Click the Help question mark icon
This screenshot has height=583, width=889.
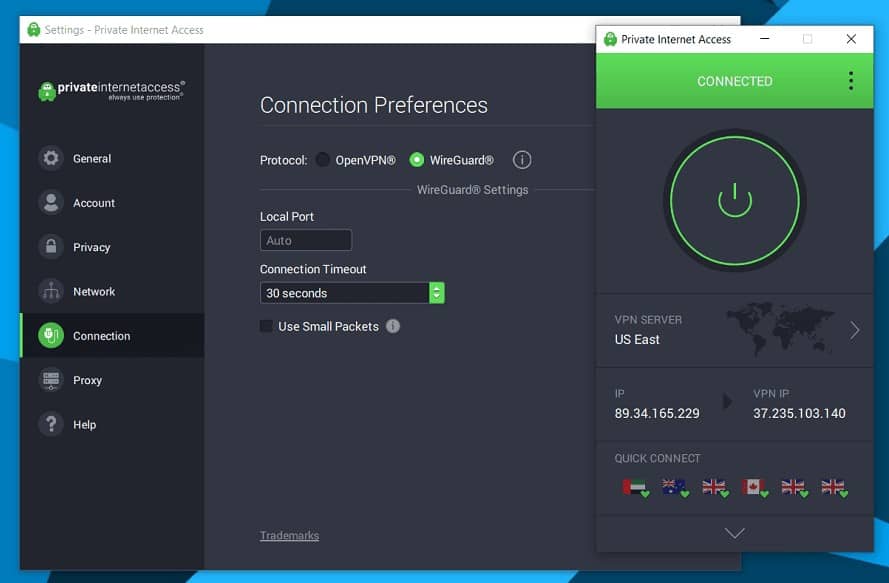[x=51, y=424]
